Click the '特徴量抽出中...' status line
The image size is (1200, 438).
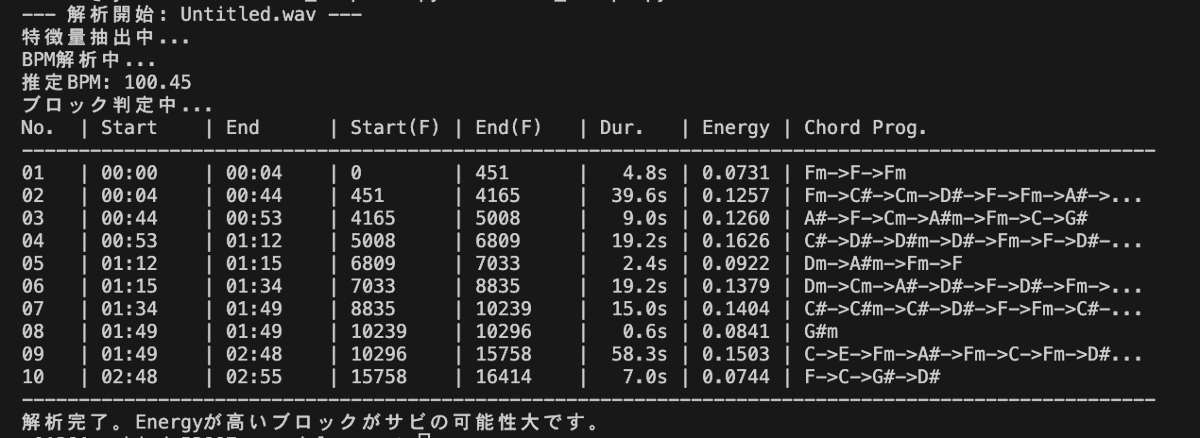pos(105,39)
